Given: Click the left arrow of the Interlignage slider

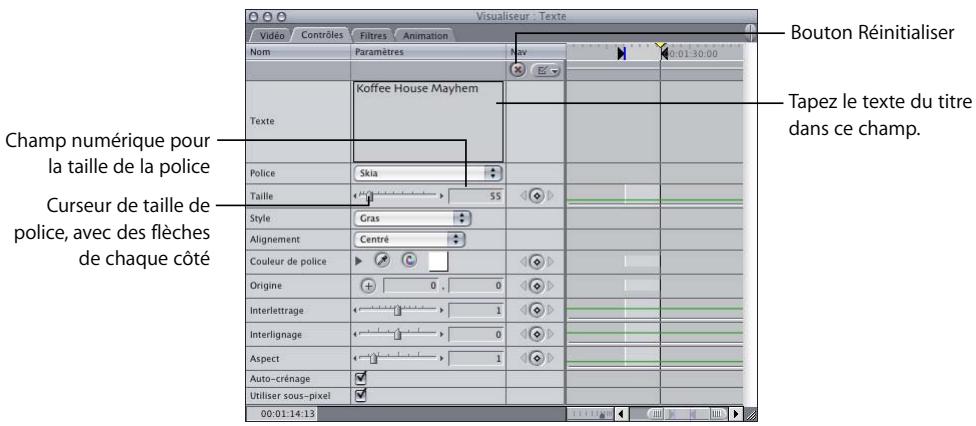Looking at the screenshot, I should (355, 334).
